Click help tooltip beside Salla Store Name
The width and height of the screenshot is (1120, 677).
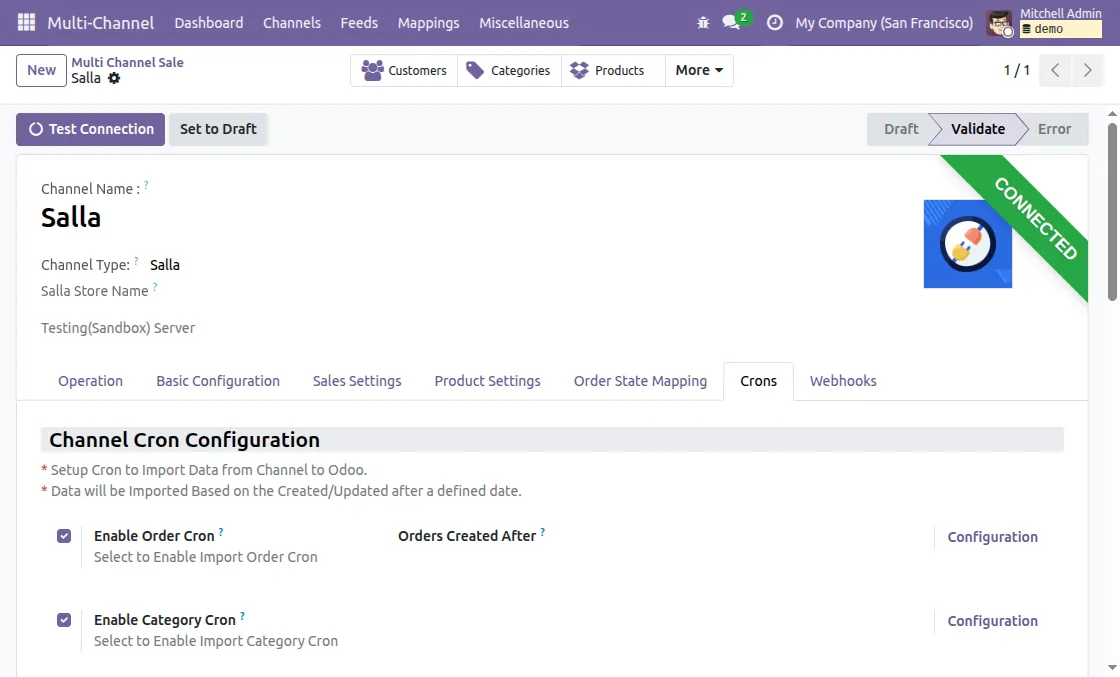click(155, 287)
